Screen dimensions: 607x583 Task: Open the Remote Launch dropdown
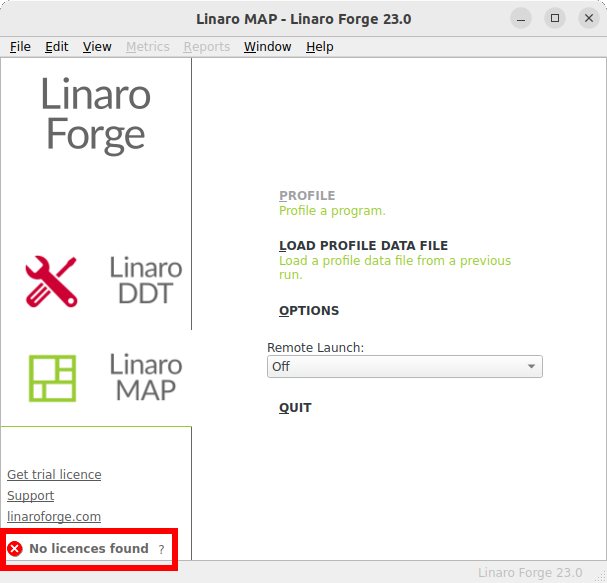pyautogui.click(x=405, y=367)
